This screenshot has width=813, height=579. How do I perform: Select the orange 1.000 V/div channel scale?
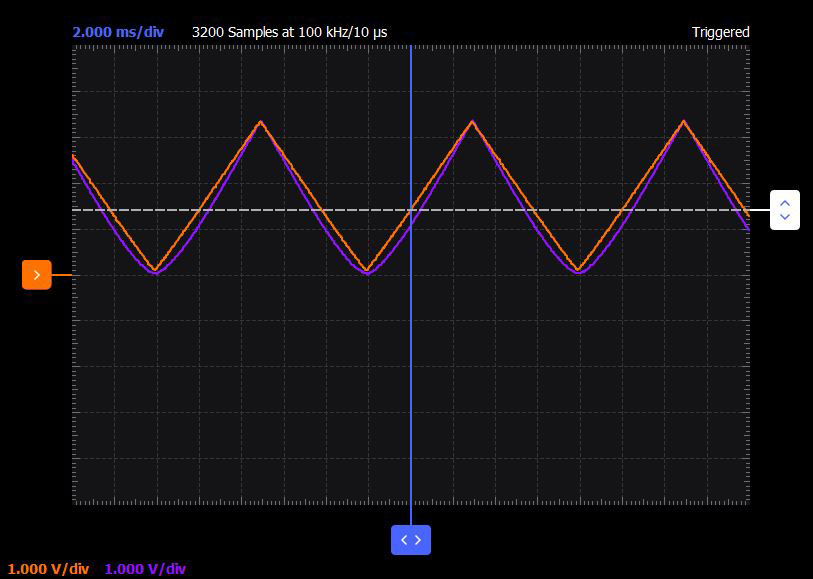(x=48, y=569)
